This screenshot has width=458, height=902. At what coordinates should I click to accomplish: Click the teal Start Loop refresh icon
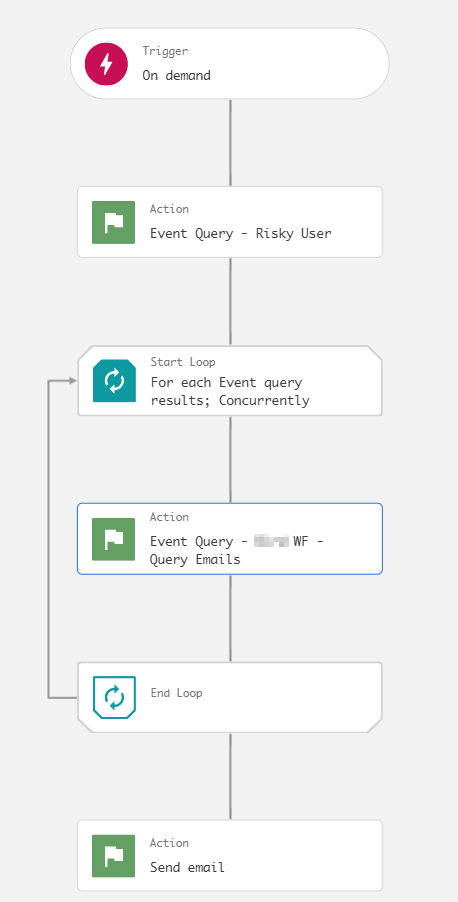click(114, 380)
